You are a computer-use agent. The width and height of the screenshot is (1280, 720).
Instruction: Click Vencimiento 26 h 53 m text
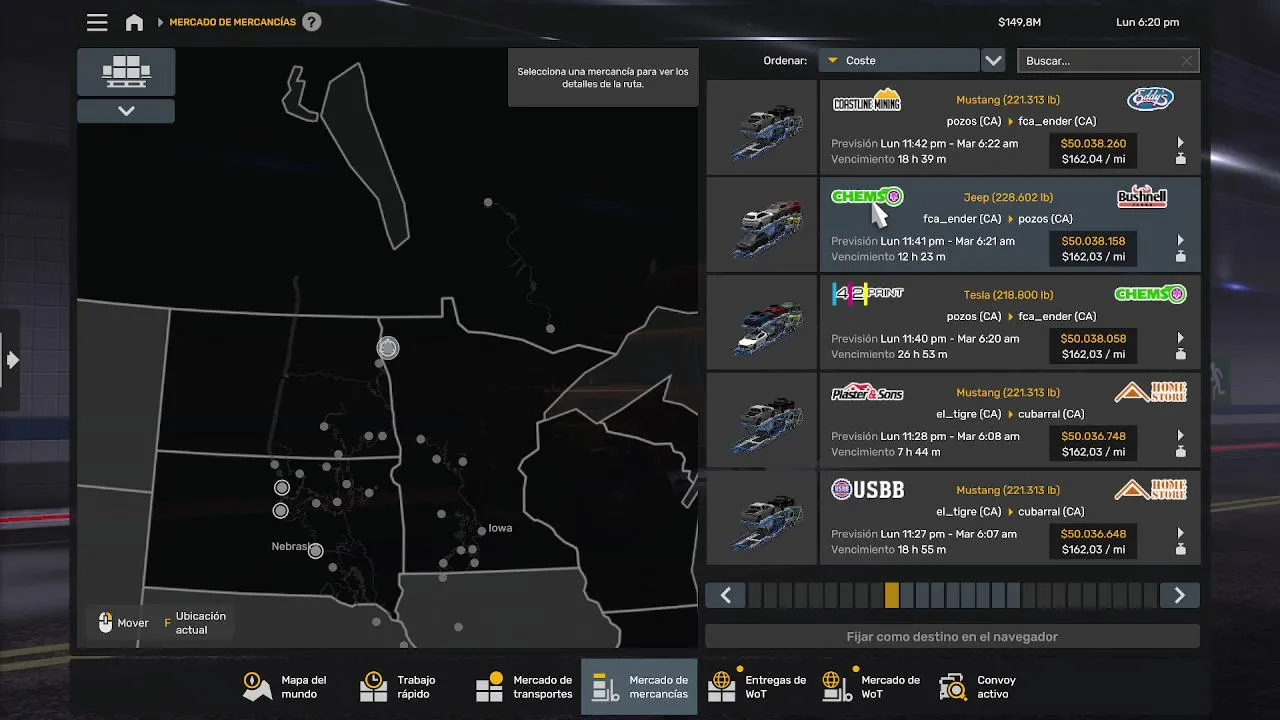pos(889,354)
